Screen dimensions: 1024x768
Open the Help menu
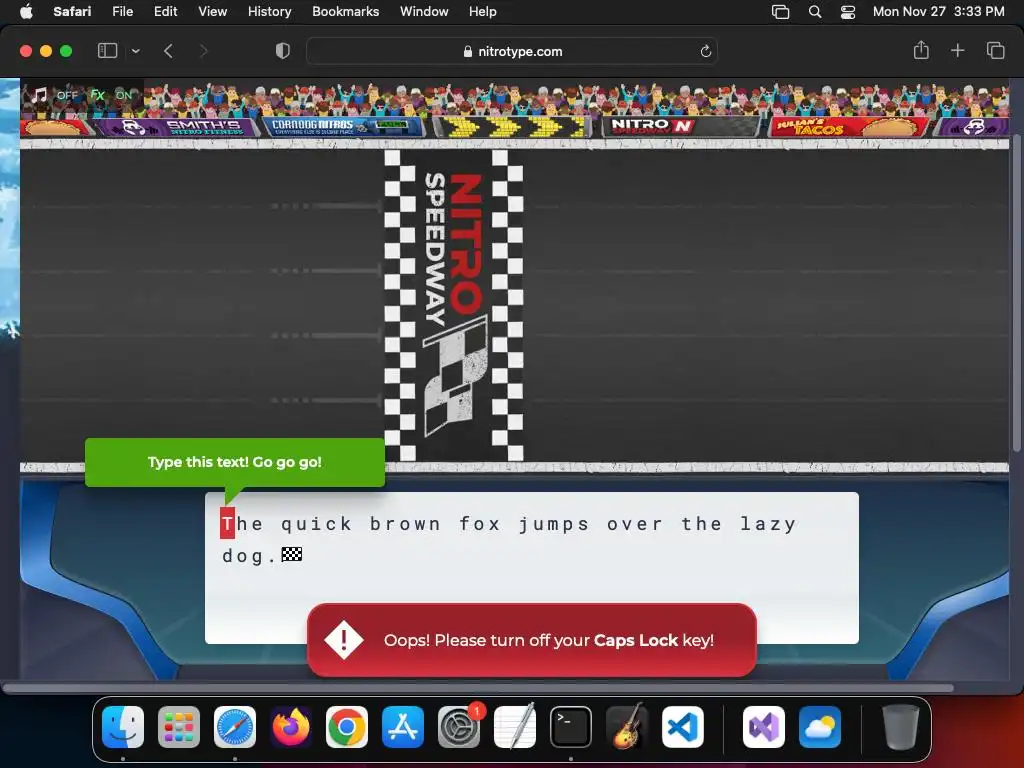(483, 12)
